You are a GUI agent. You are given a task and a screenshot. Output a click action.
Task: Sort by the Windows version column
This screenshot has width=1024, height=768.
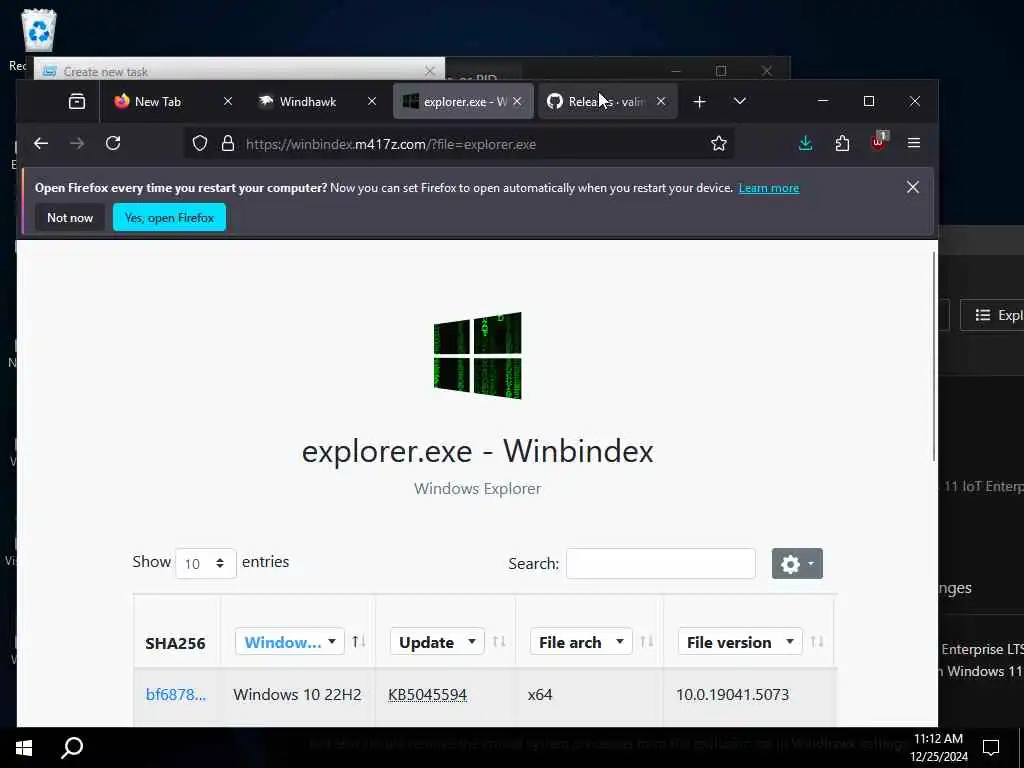pos(359,642)
